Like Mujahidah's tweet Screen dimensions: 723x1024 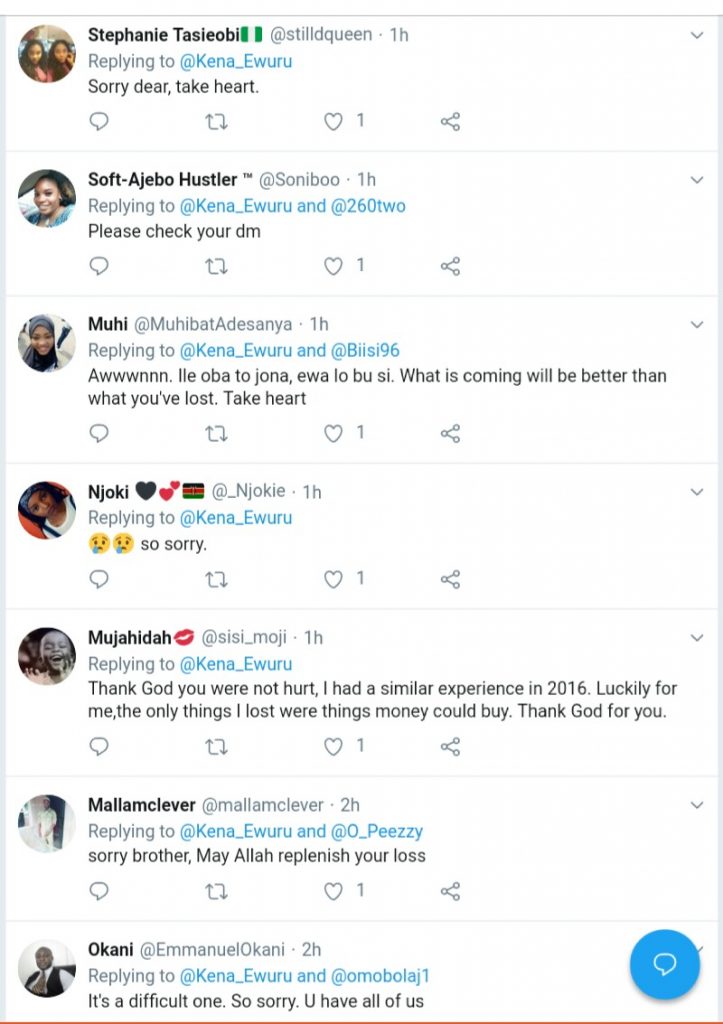click(x=334, y=747)
